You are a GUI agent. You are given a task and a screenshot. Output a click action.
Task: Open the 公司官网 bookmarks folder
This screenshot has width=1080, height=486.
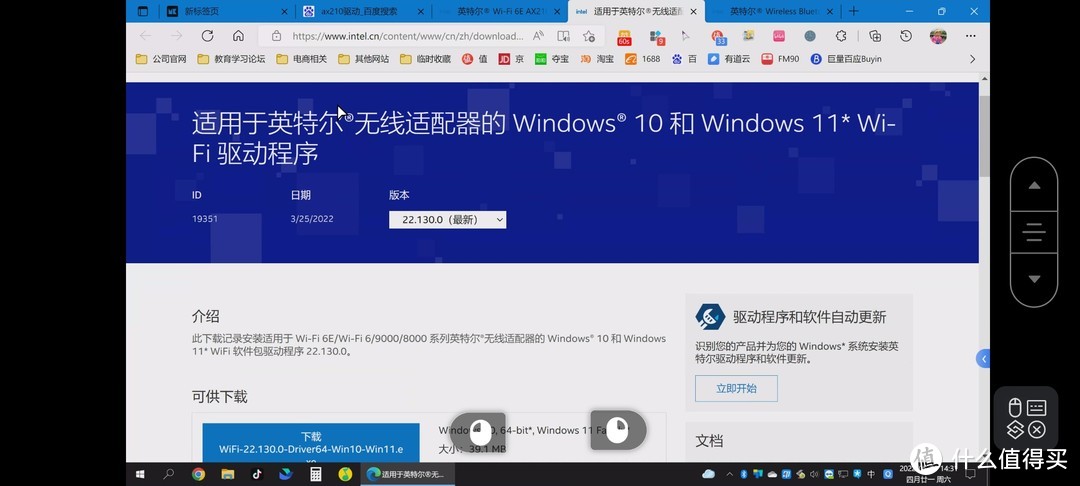click(161, 59)
